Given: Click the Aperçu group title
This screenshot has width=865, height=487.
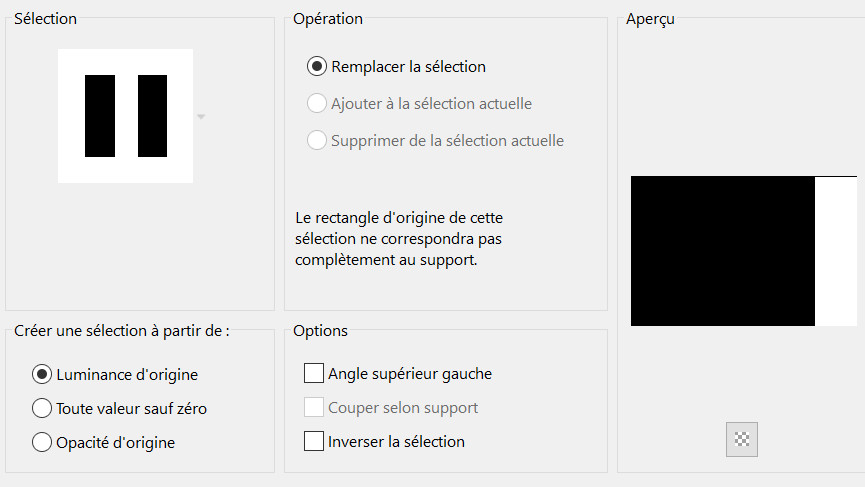Looking at the screenshot, I should click(650, 19).
